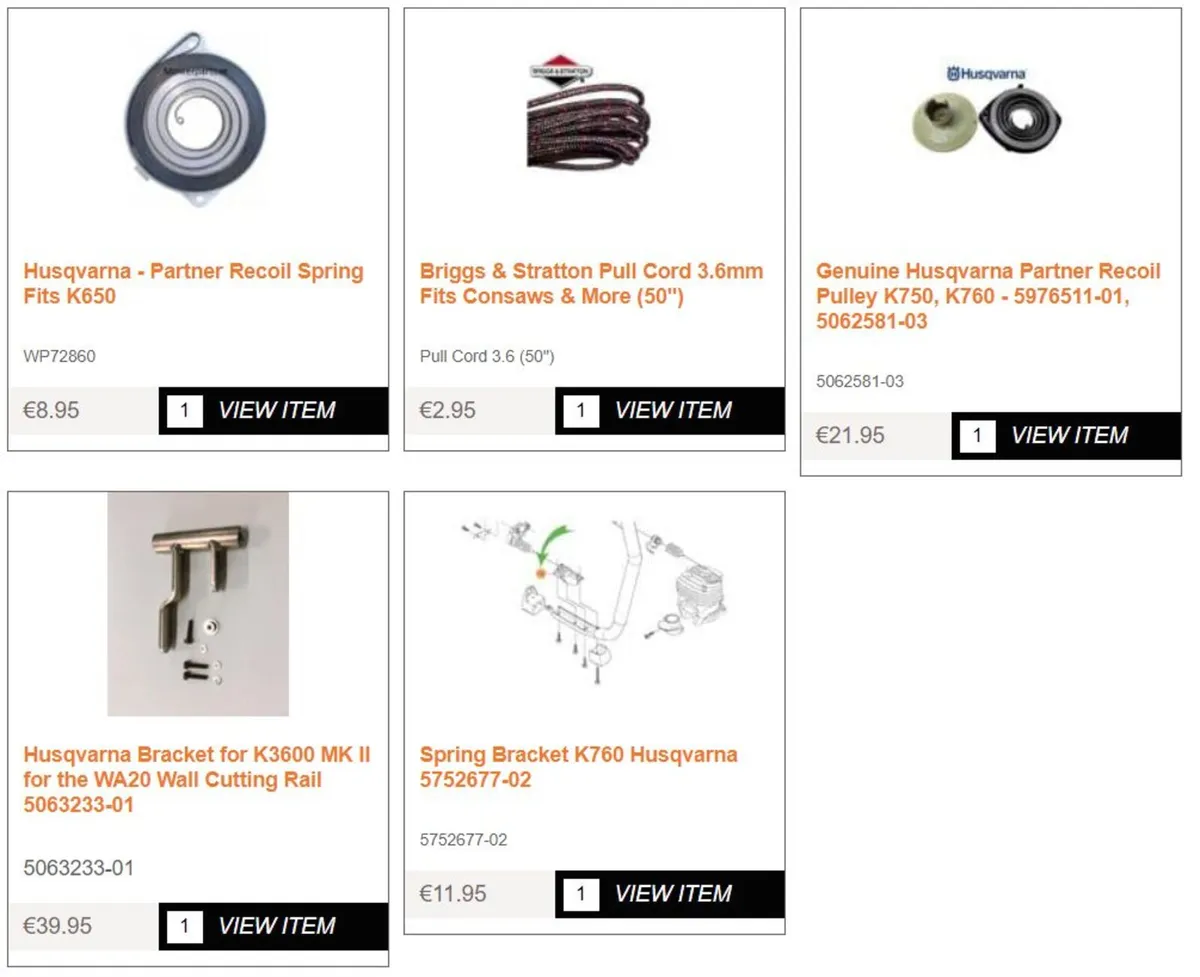Click VIEW ITEM for the €2.95 pull cord
The height and width of the screenshot is (977, 1200).
(x=673, y=410)
